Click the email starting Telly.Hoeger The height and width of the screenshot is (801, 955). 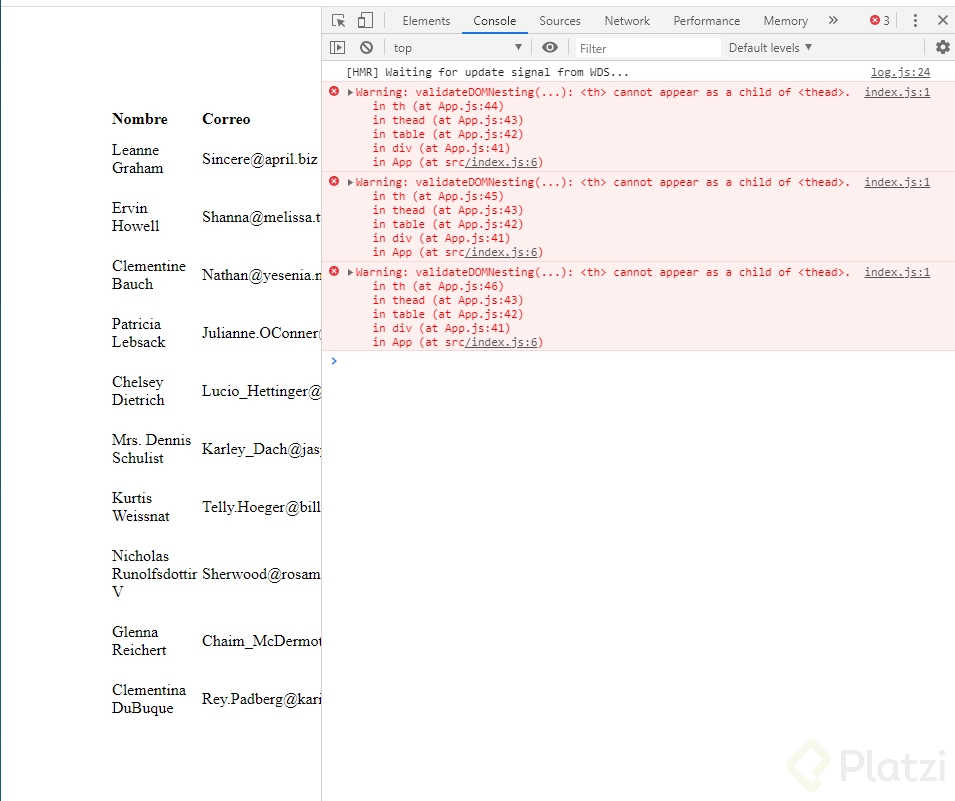(x=261, y=507)
